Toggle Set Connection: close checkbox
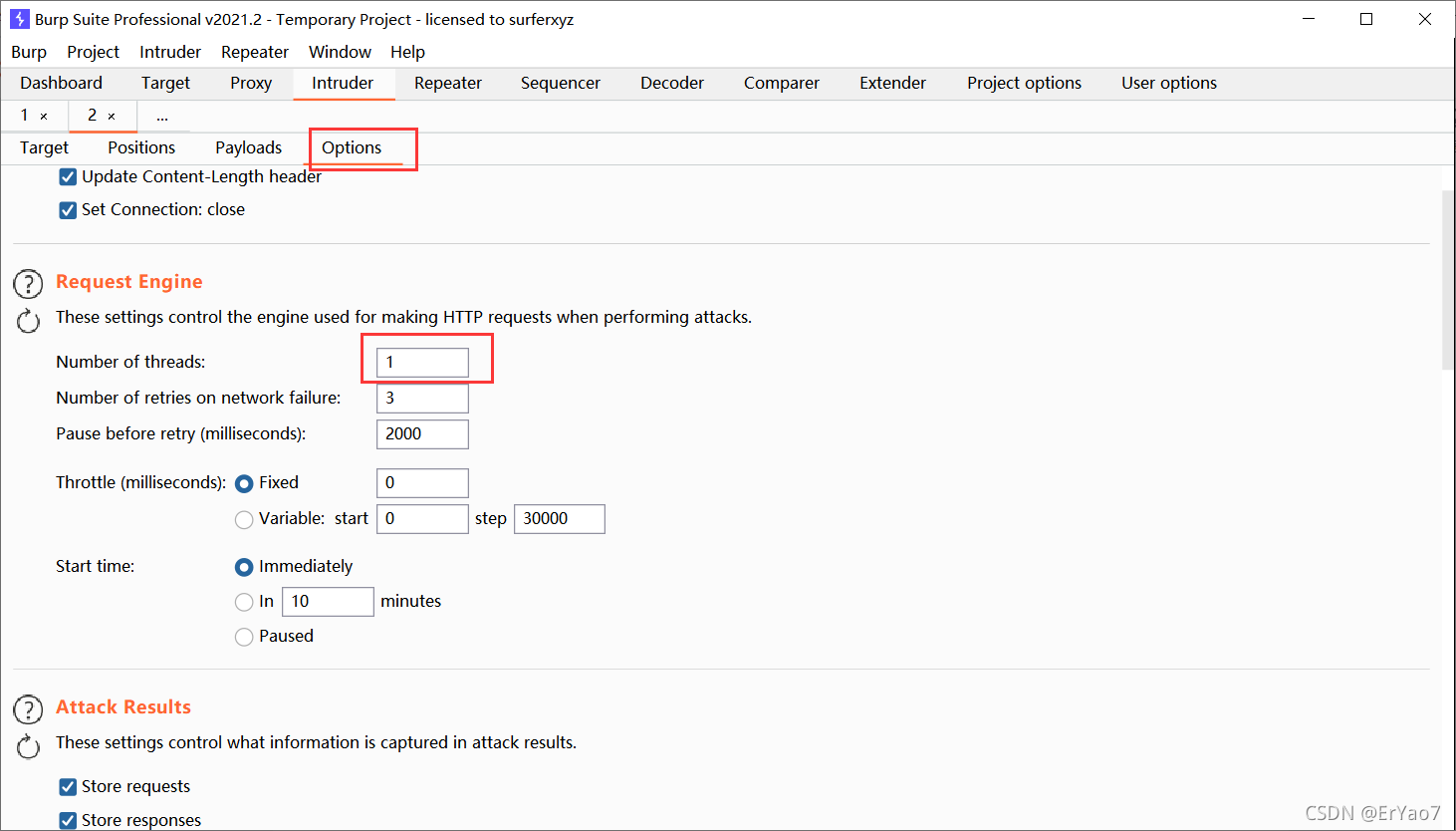Image resolution: width=1456 pixels, height=831 pixels. coord(68,210)
